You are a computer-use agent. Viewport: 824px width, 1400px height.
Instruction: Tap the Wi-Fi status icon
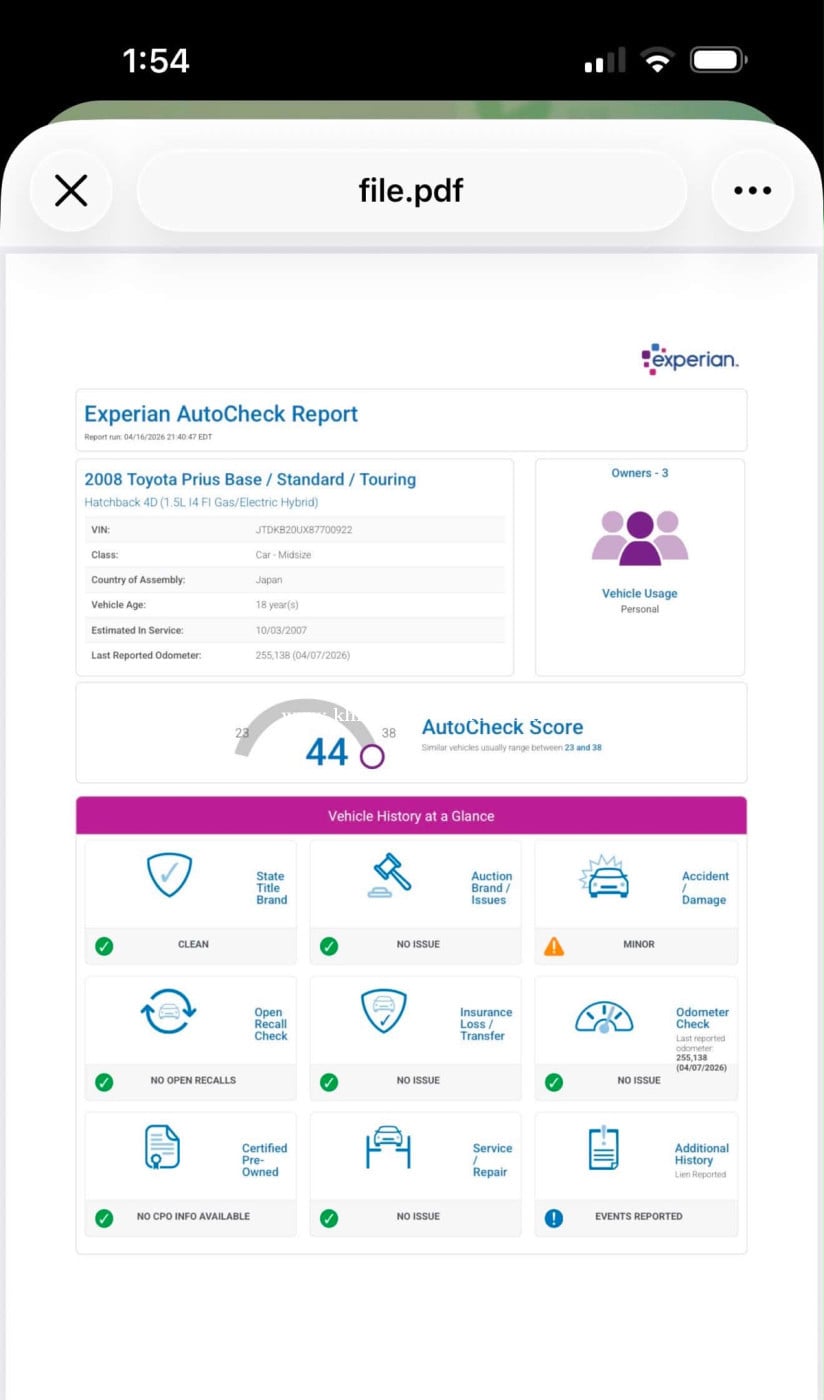657,62
